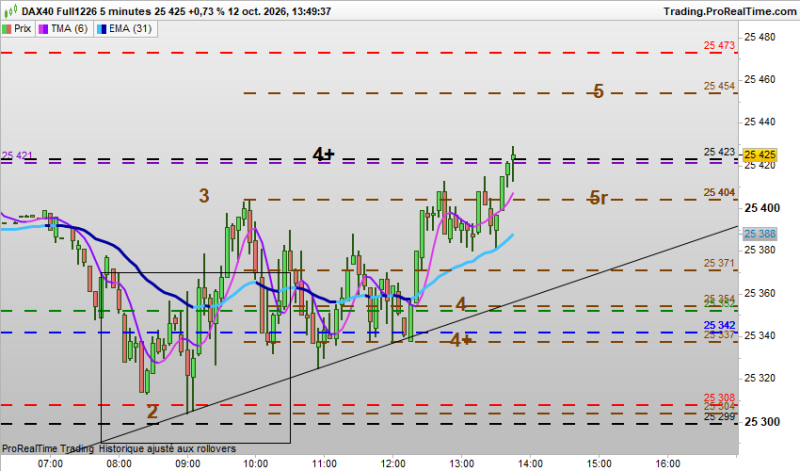
Task: Click the blue EMA color swatch
Action: [x=102, y=29]
